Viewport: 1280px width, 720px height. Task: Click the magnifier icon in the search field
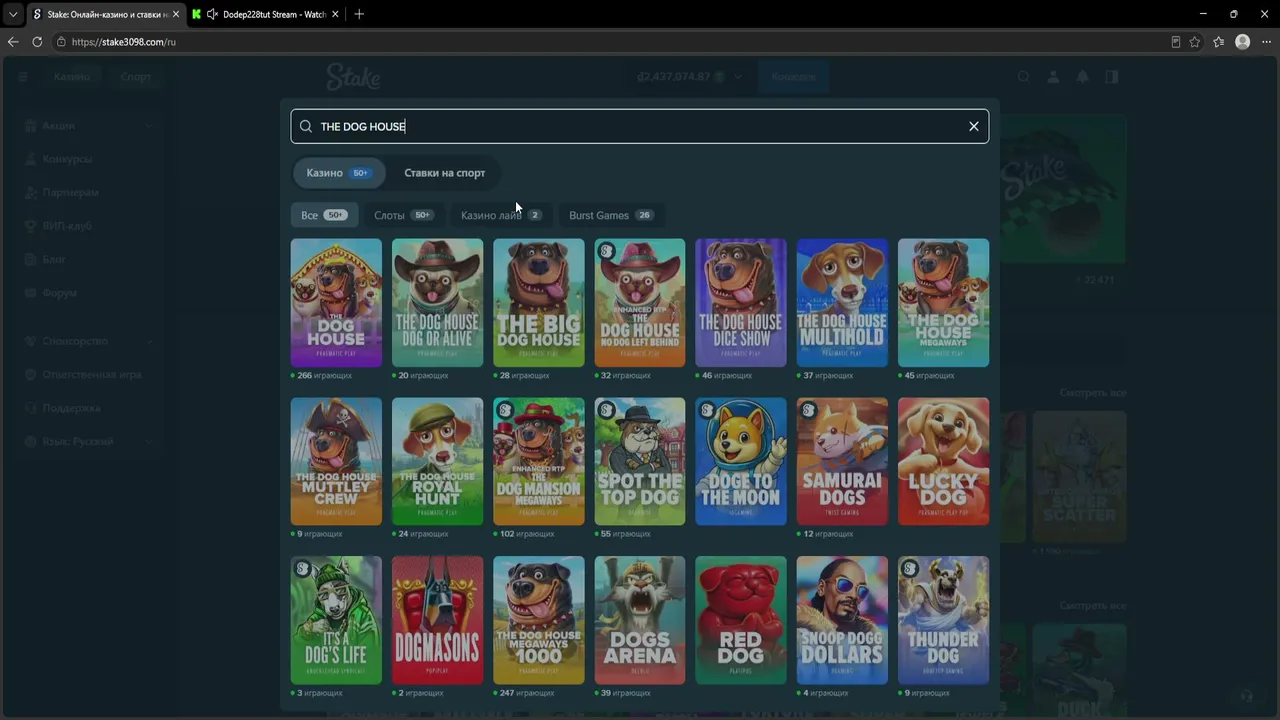[x=306, y=126]
